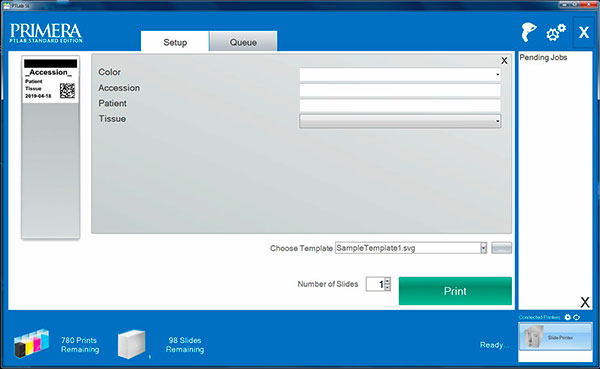600x369 pixels.
Task: Switch to the Queue tab
Action: [x=243, y=42]
